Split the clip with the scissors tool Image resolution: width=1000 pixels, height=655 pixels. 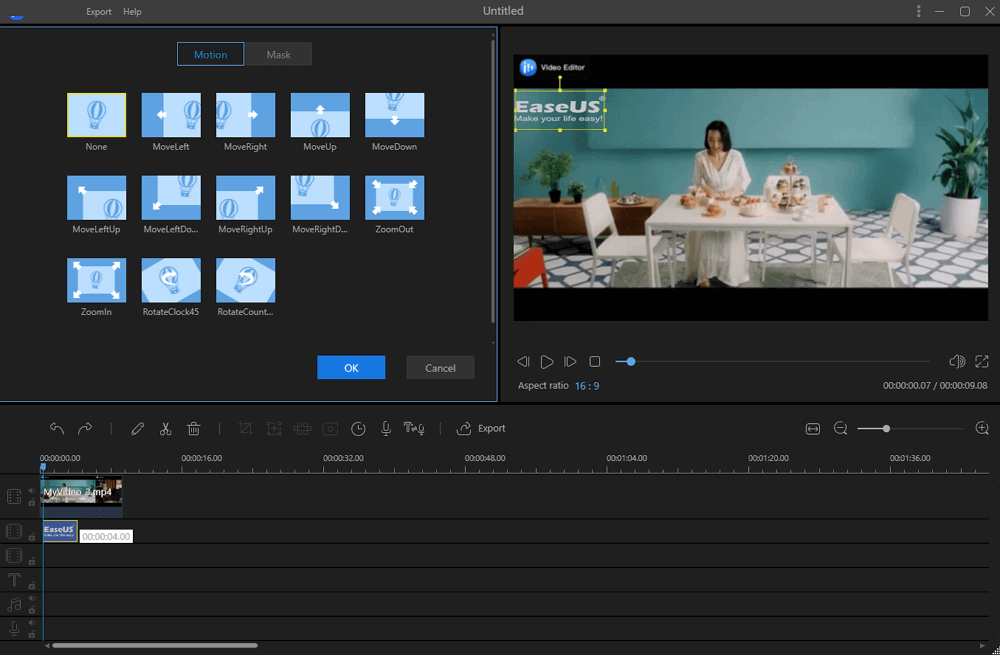point(165,428)
